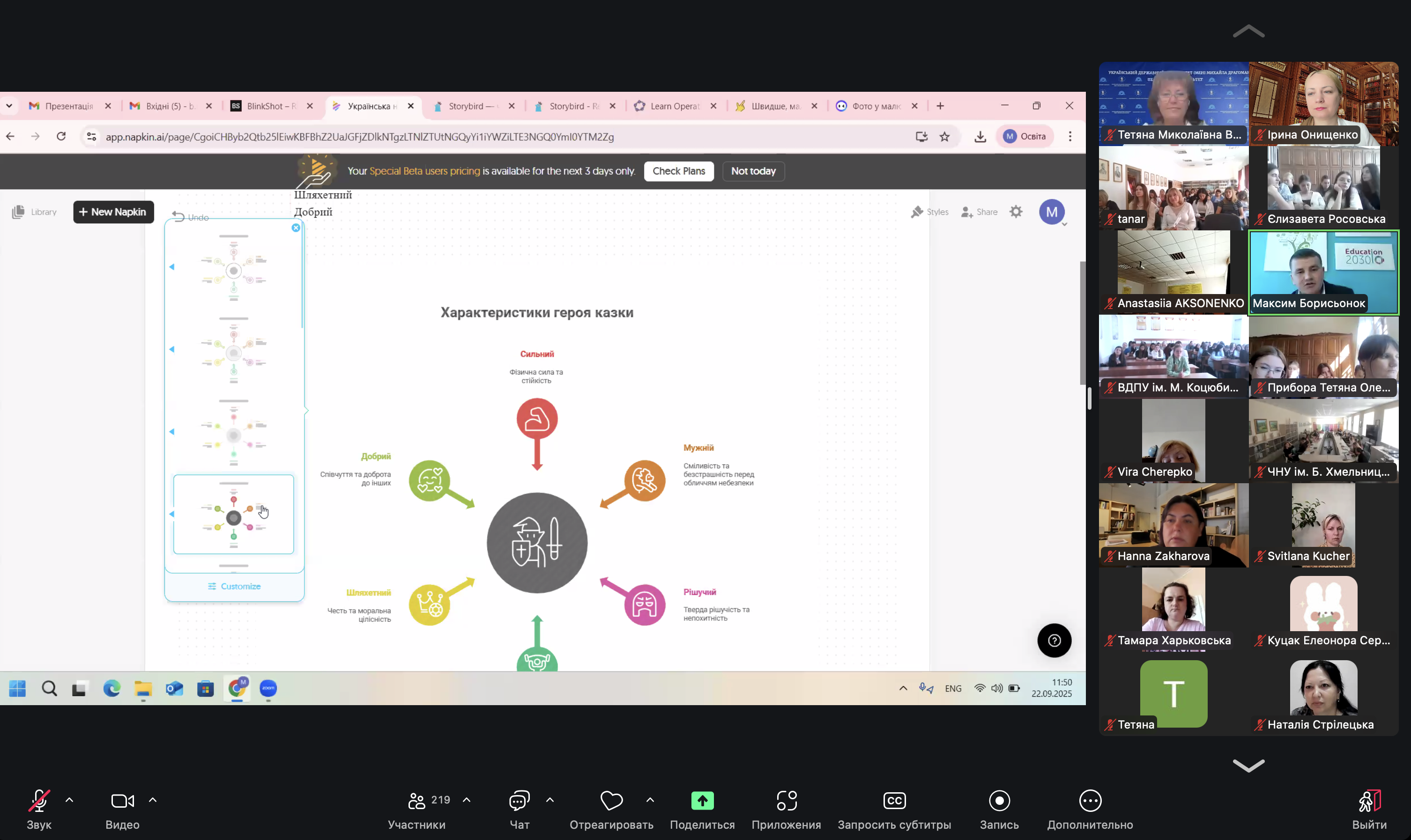Close the visual style picker panel
This screenshot has height=840, width=1411.
click(296, 228)
